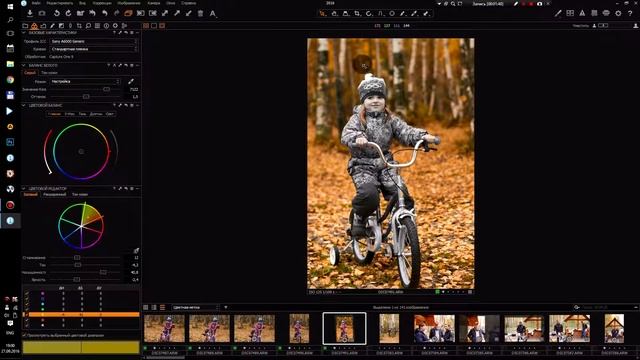This screenshot has height=360, width=640.
Task: Open the Windows Start menu
Action: tap(10, 6)
